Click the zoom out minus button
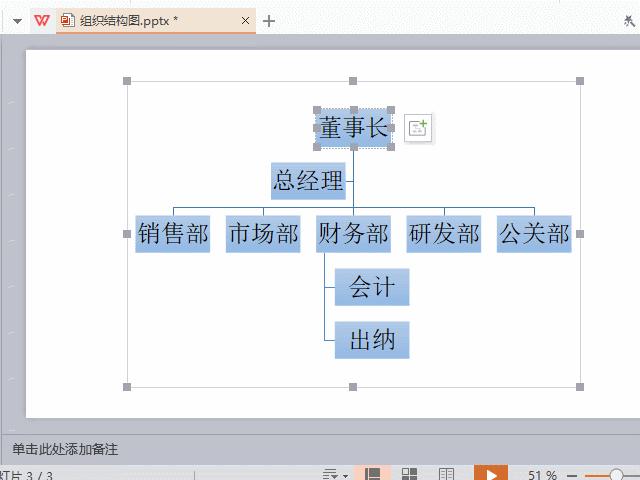640x480 pixels. coord(572,476)
